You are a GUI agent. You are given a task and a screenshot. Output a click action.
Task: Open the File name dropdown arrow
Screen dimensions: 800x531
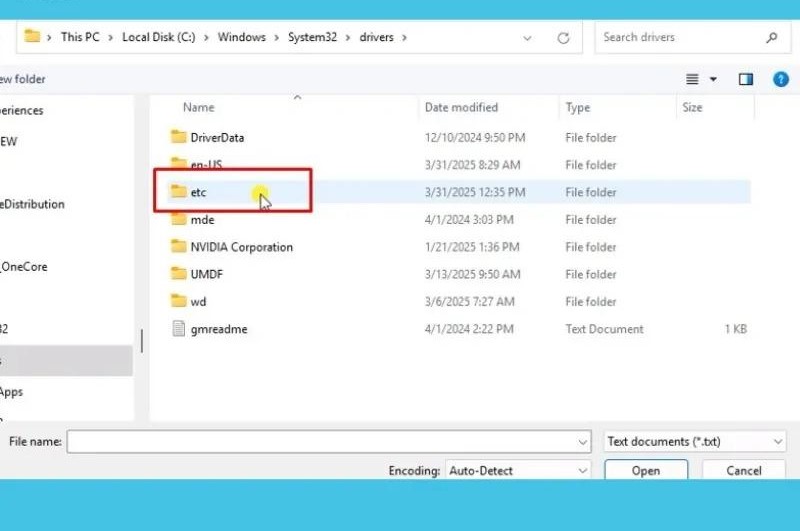[x=583, y=442]
